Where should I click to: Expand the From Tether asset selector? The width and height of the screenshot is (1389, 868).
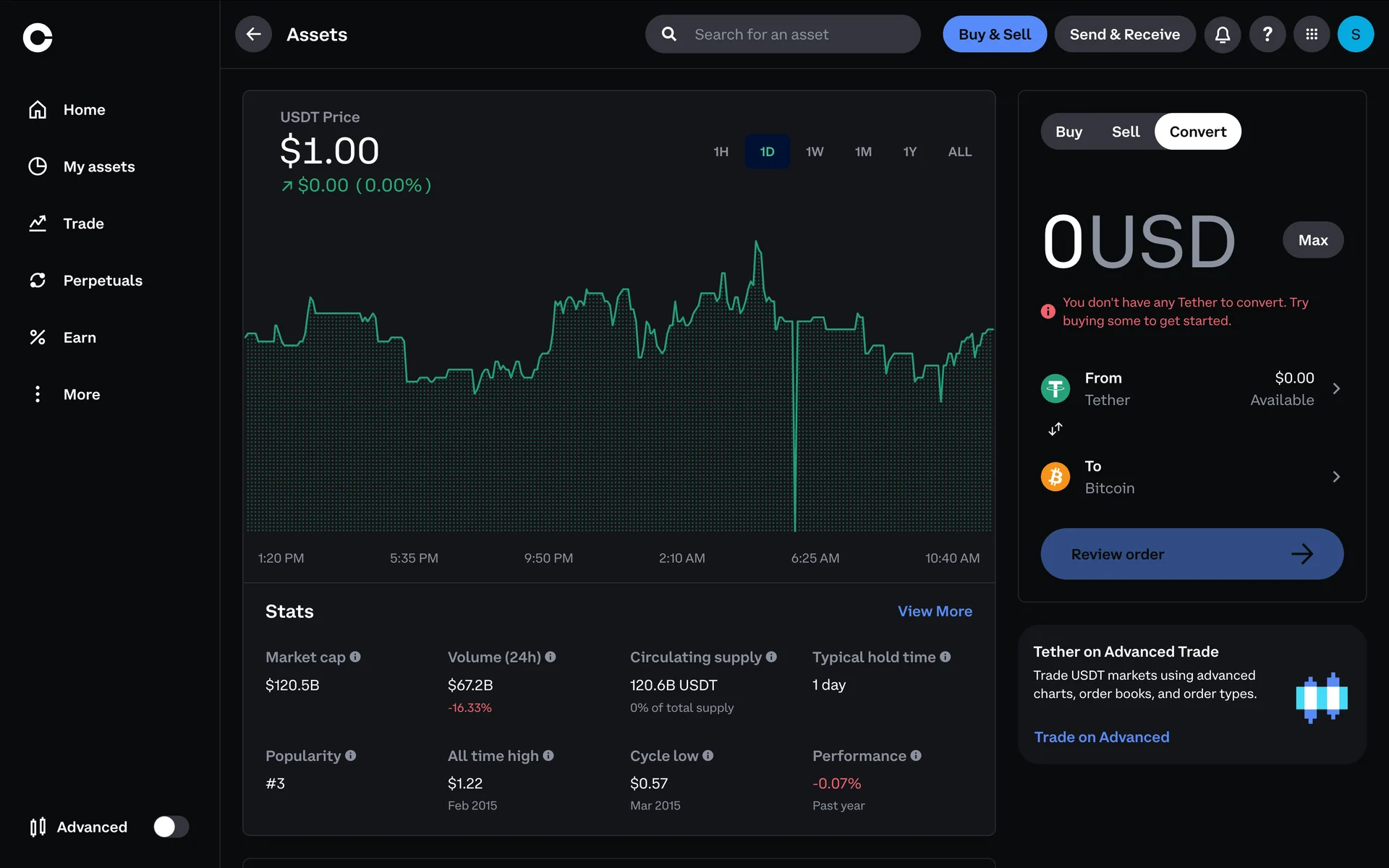tap(1192, 389)
